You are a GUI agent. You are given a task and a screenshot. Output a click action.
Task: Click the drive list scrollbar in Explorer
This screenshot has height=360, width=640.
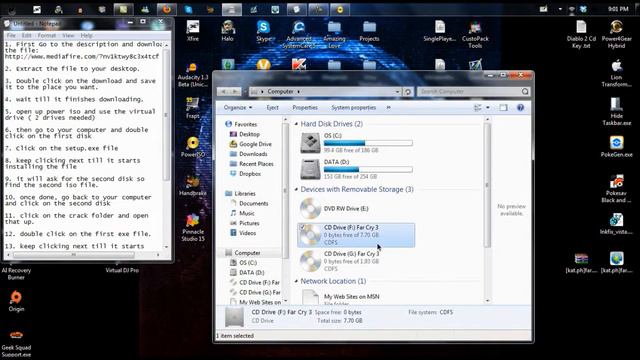(x=487, y=185)
